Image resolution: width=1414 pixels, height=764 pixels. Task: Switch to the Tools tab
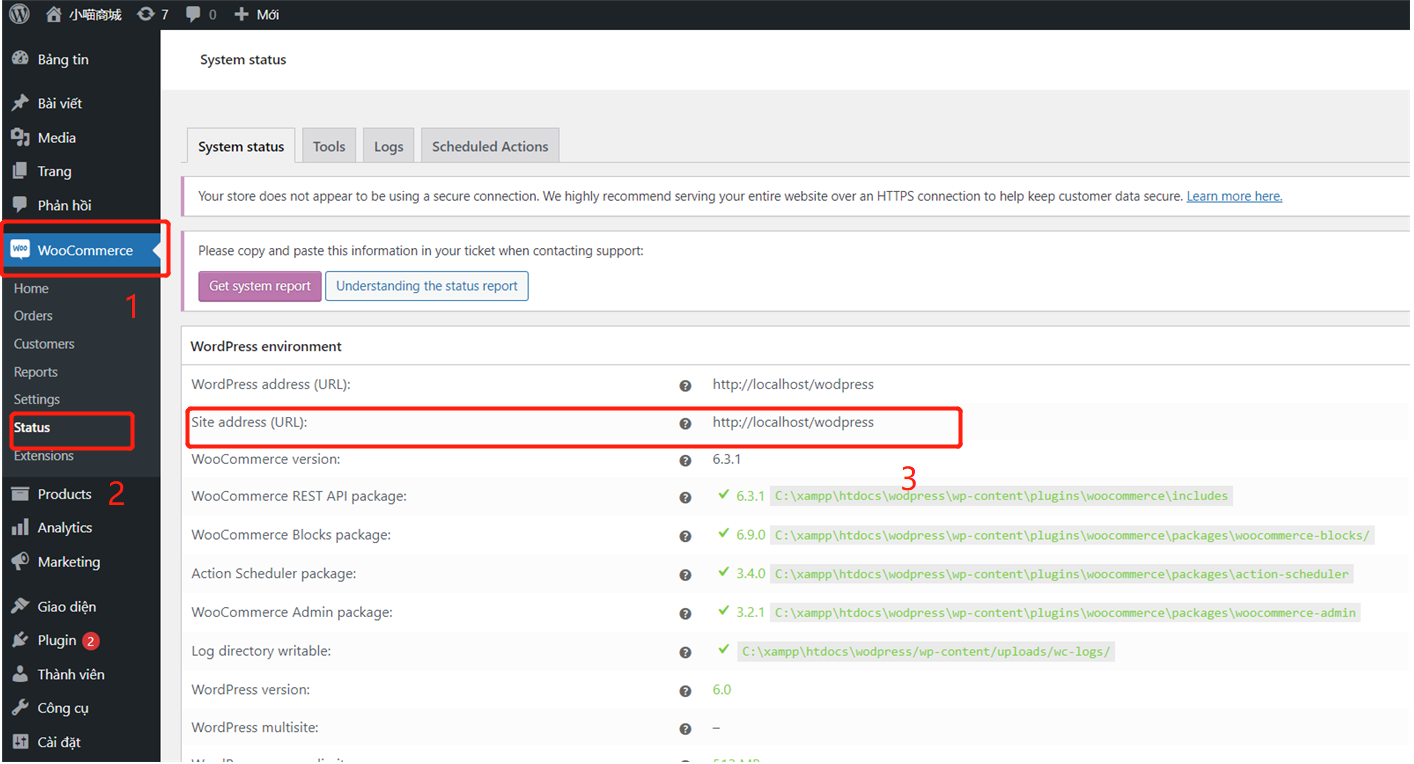tap(329, 146)
